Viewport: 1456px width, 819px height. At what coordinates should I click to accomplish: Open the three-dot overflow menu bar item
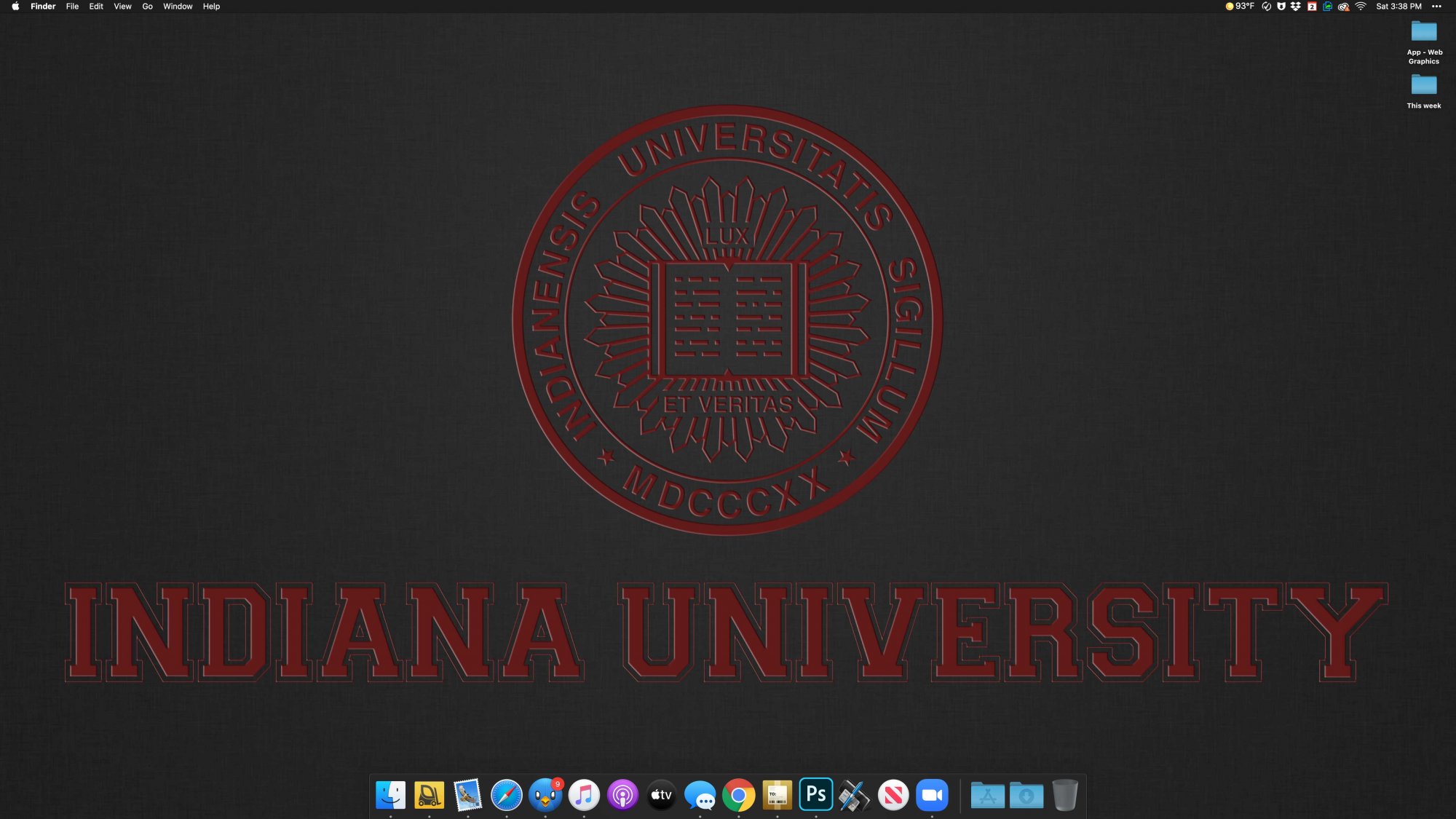coord(1436,7)
